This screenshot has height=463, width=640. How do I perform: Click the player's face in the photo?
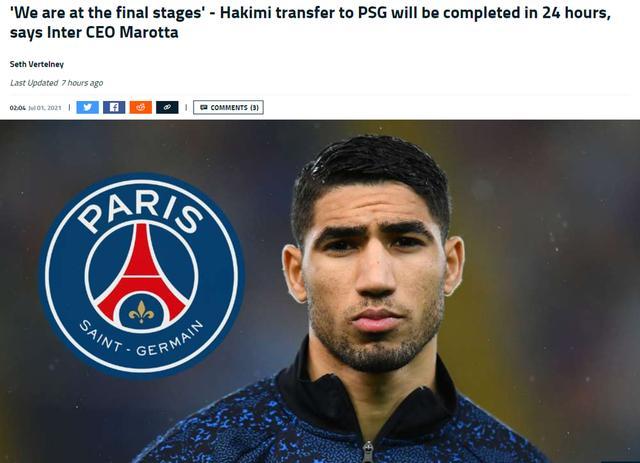[373, 274]
